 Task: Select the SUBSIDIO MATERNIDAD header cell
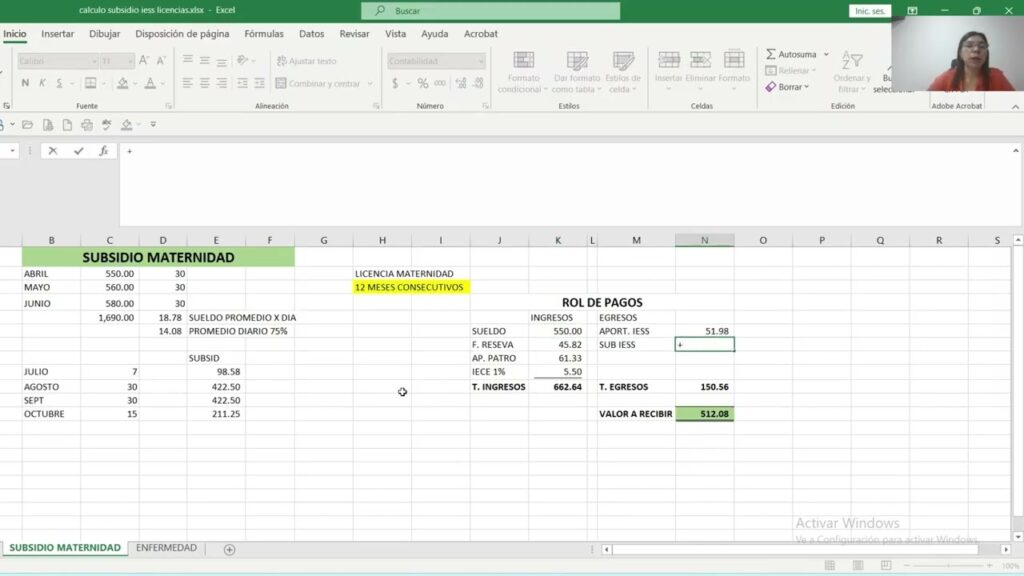[158, 257]
